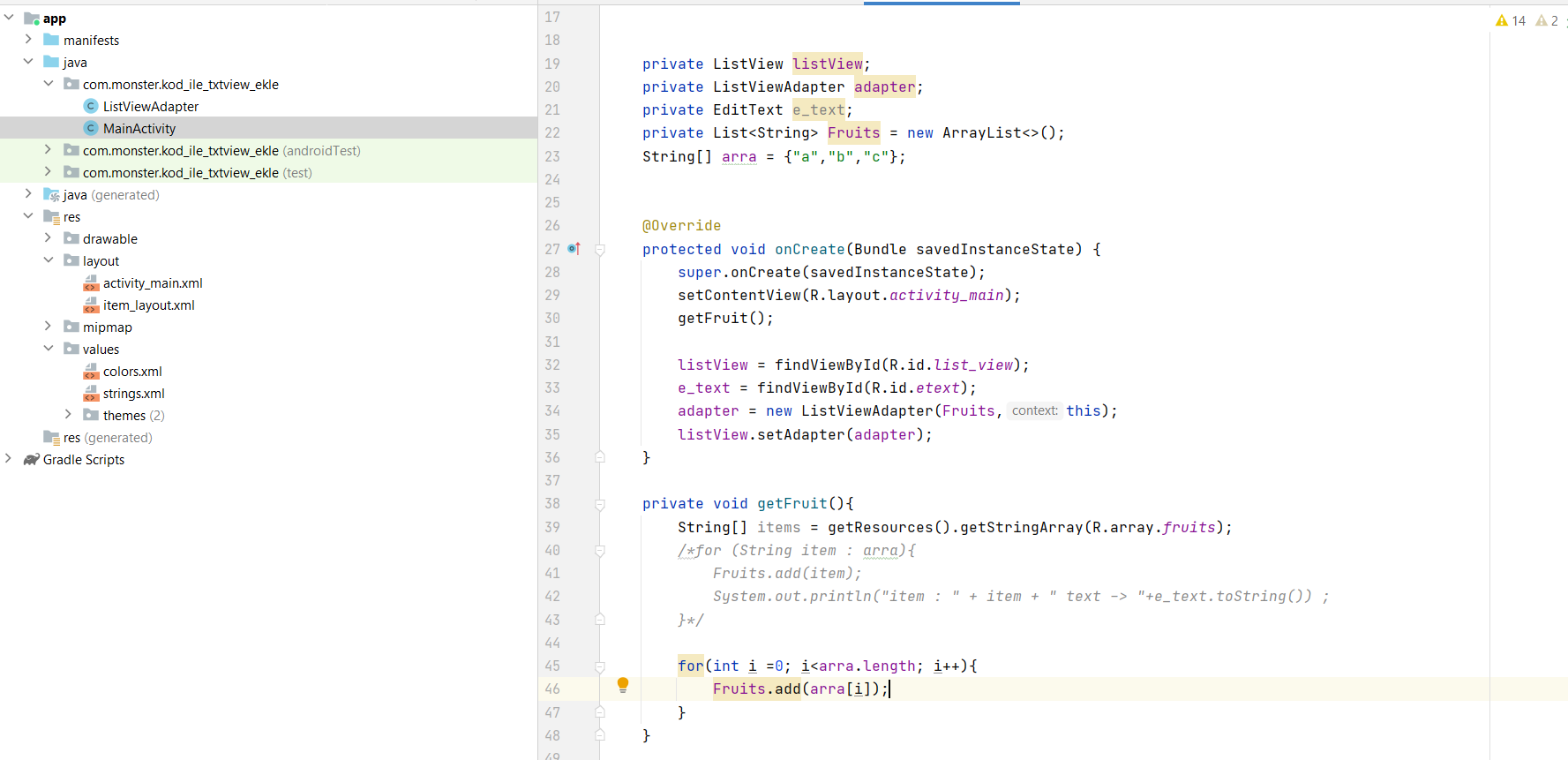Click 'listView.setAdapter(adapter);' on line 35
This screenshot has width=1568, height=760.
tap(805, 434)
